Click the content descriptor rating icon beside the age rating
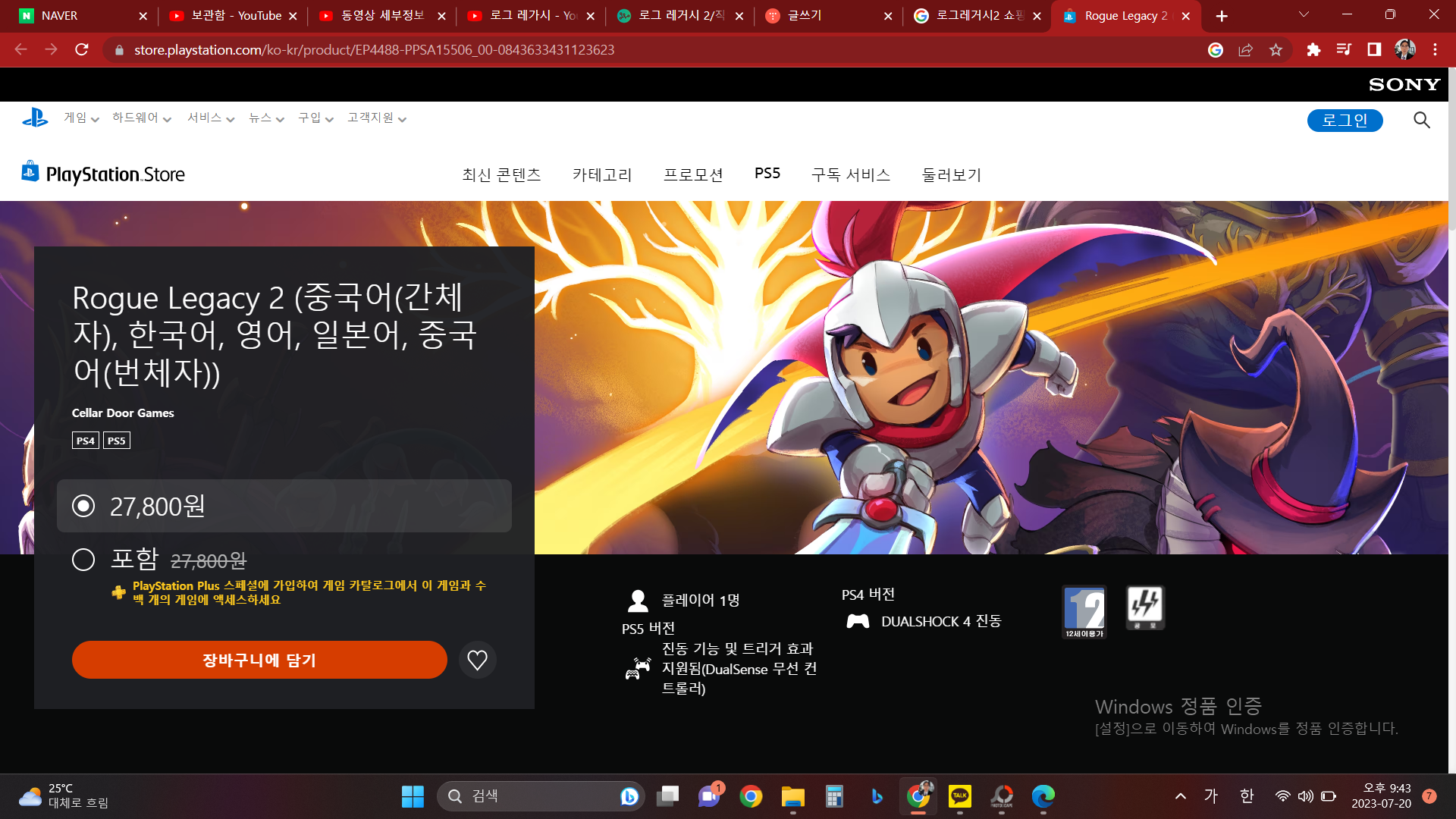Screen dimensions: 1456x819 tap(1145, 608)
